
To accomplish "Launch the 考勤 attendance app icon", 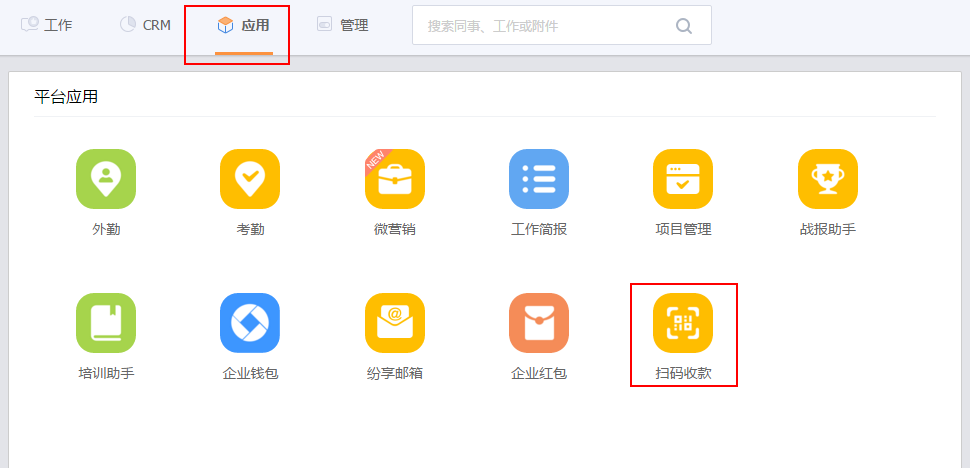I will click(x=250, y=179).
